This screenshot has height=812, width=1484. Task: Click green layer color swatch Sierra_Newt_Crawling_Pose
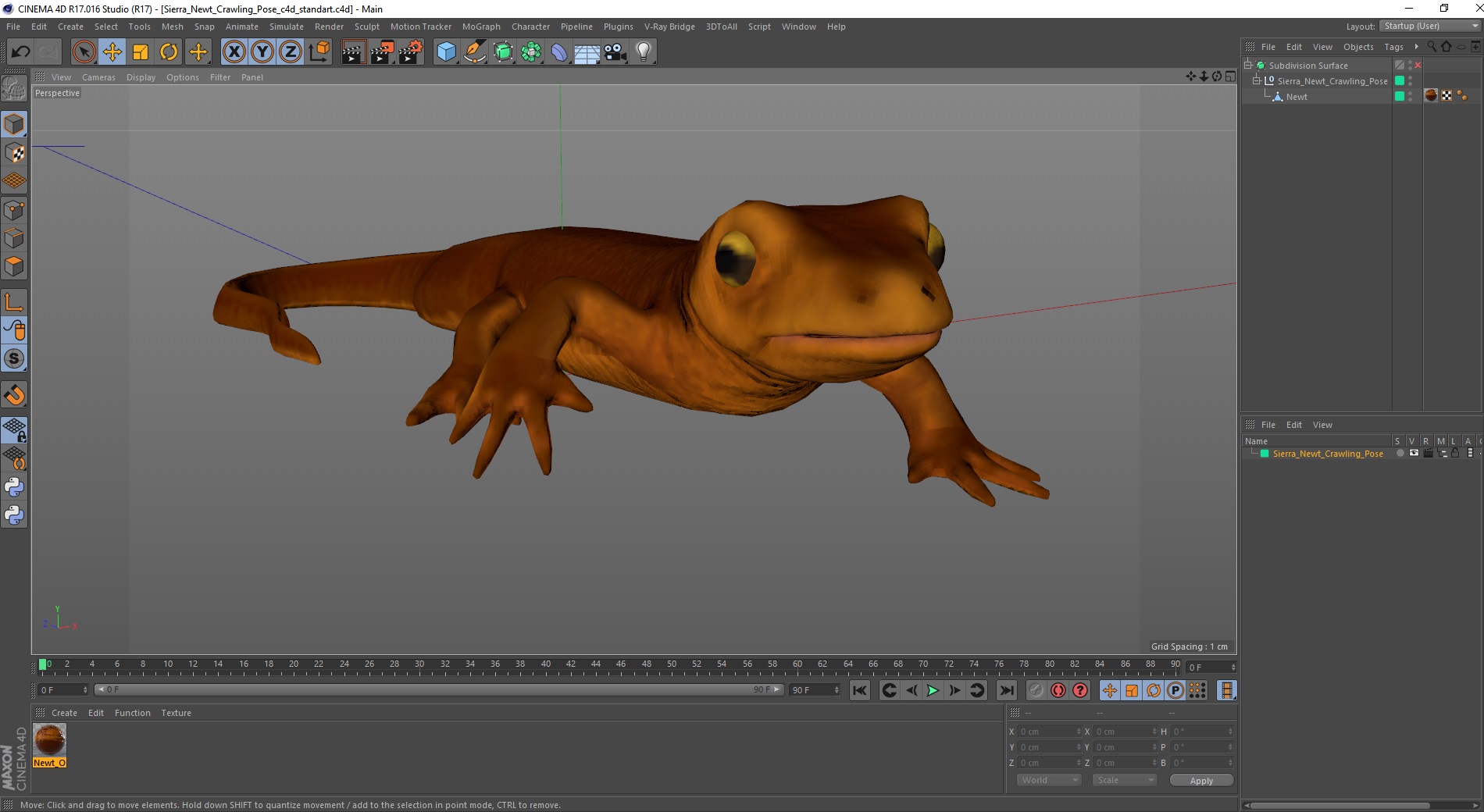tap(1265, 454)
